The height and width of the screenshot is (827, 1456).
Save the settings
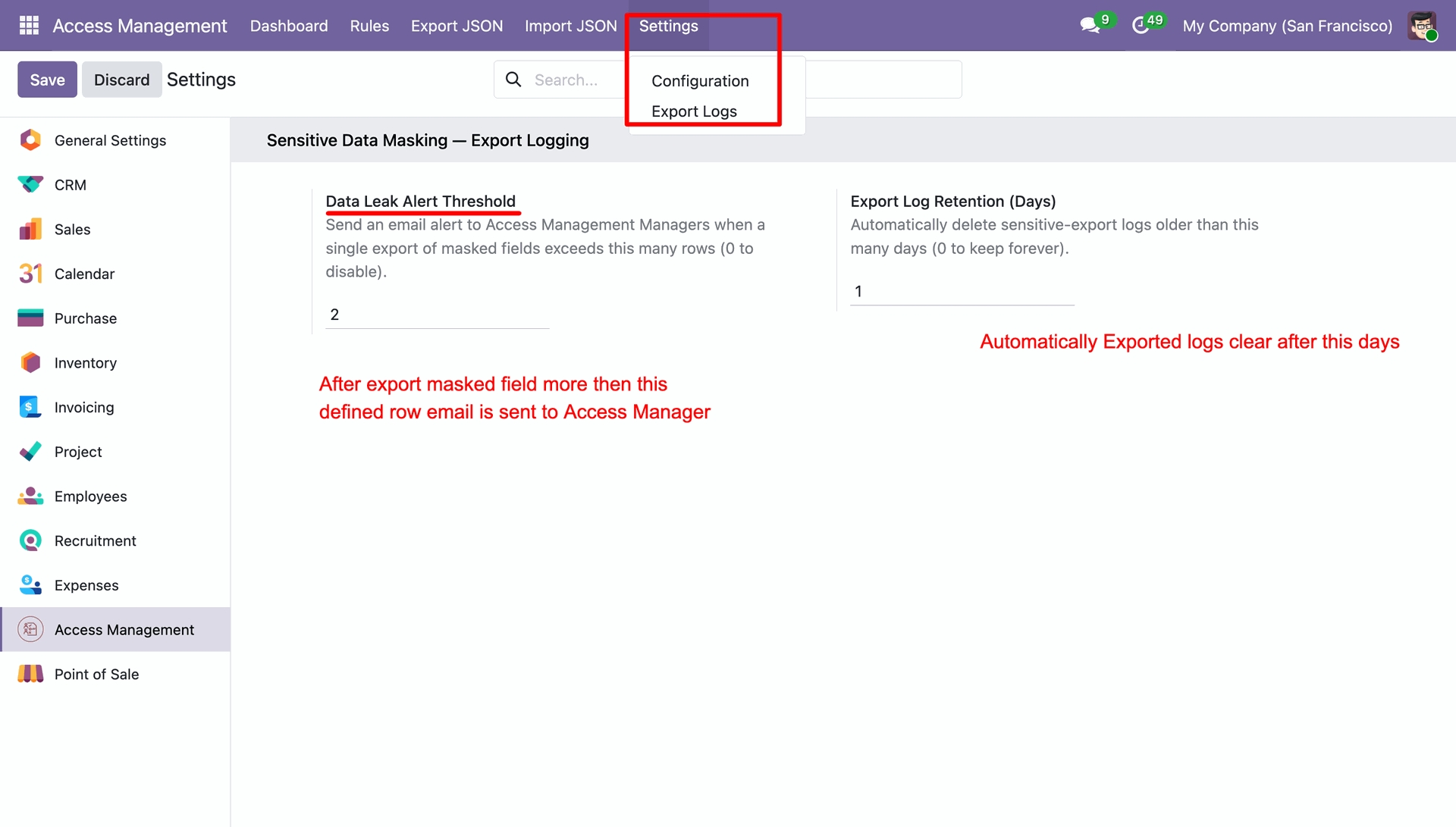click(47, 80)
